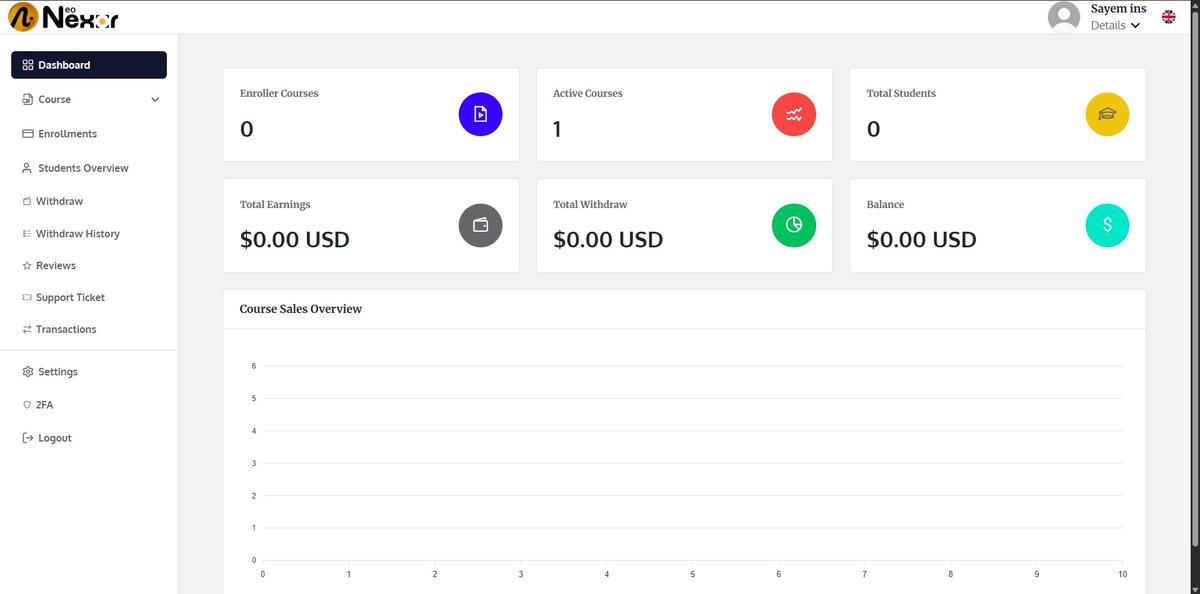
Task: Click the Enrollments card icon in sidebar
Action: (x=28, y=134)
